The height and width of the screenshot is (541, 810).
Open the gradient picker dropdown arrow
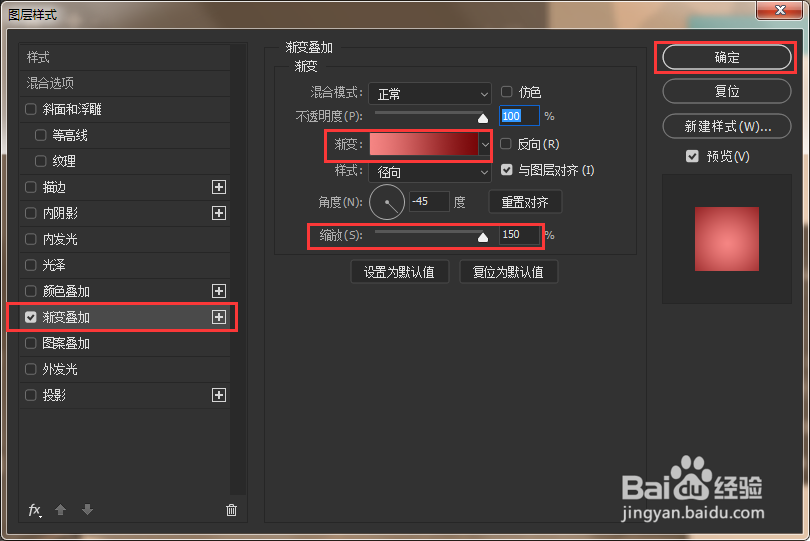click(x=485, y=145)
